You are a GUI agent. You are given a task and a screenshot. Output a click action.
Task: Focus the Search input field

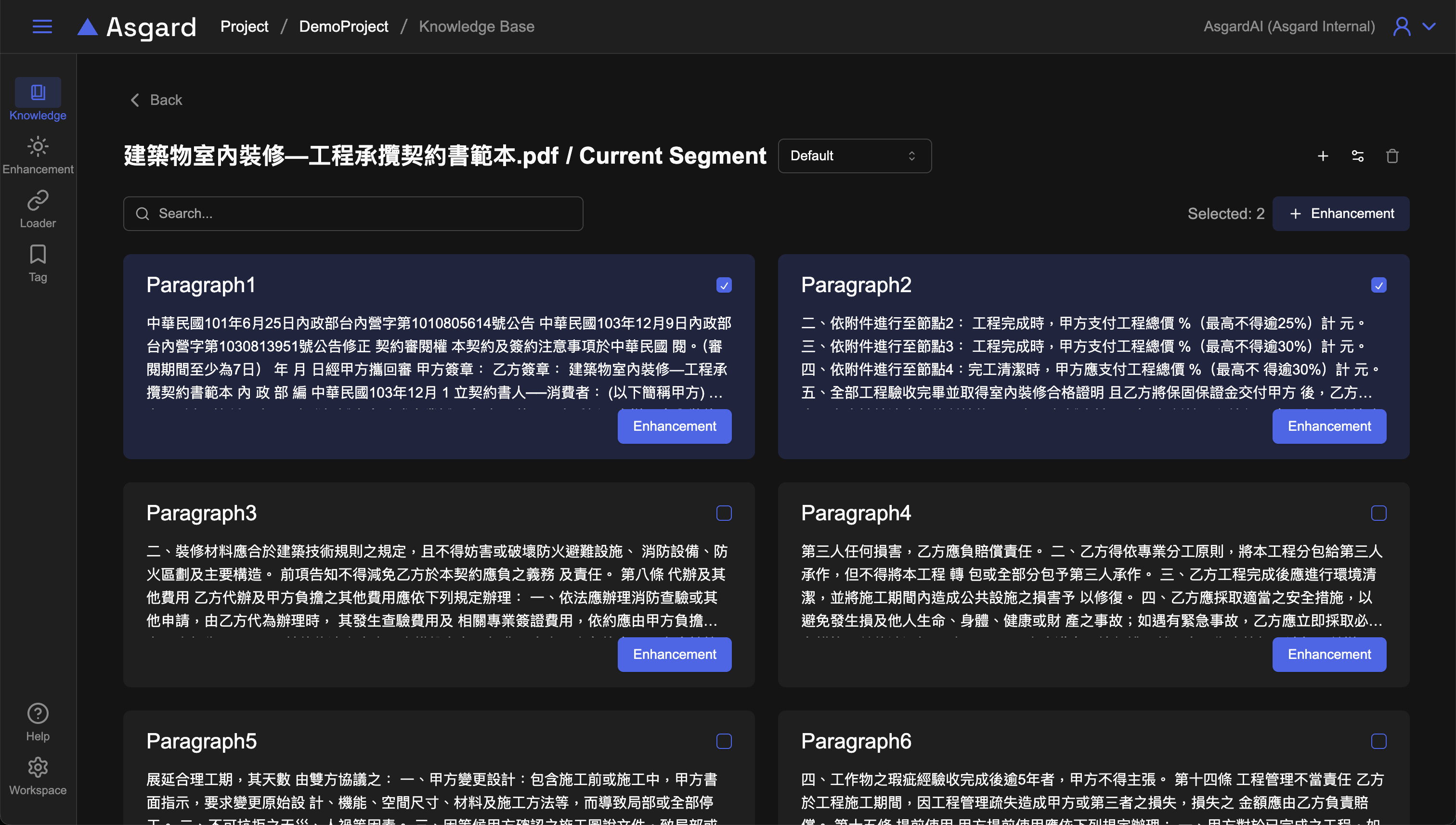tap(353, 214)
